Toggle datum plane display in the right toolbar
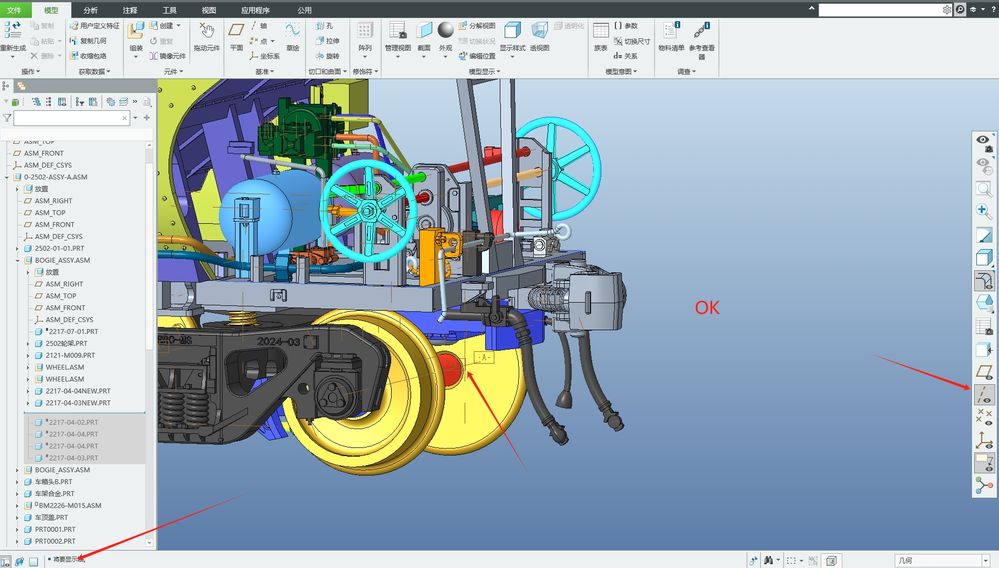Viewport: 999px width, 568px height. (984, 373)
